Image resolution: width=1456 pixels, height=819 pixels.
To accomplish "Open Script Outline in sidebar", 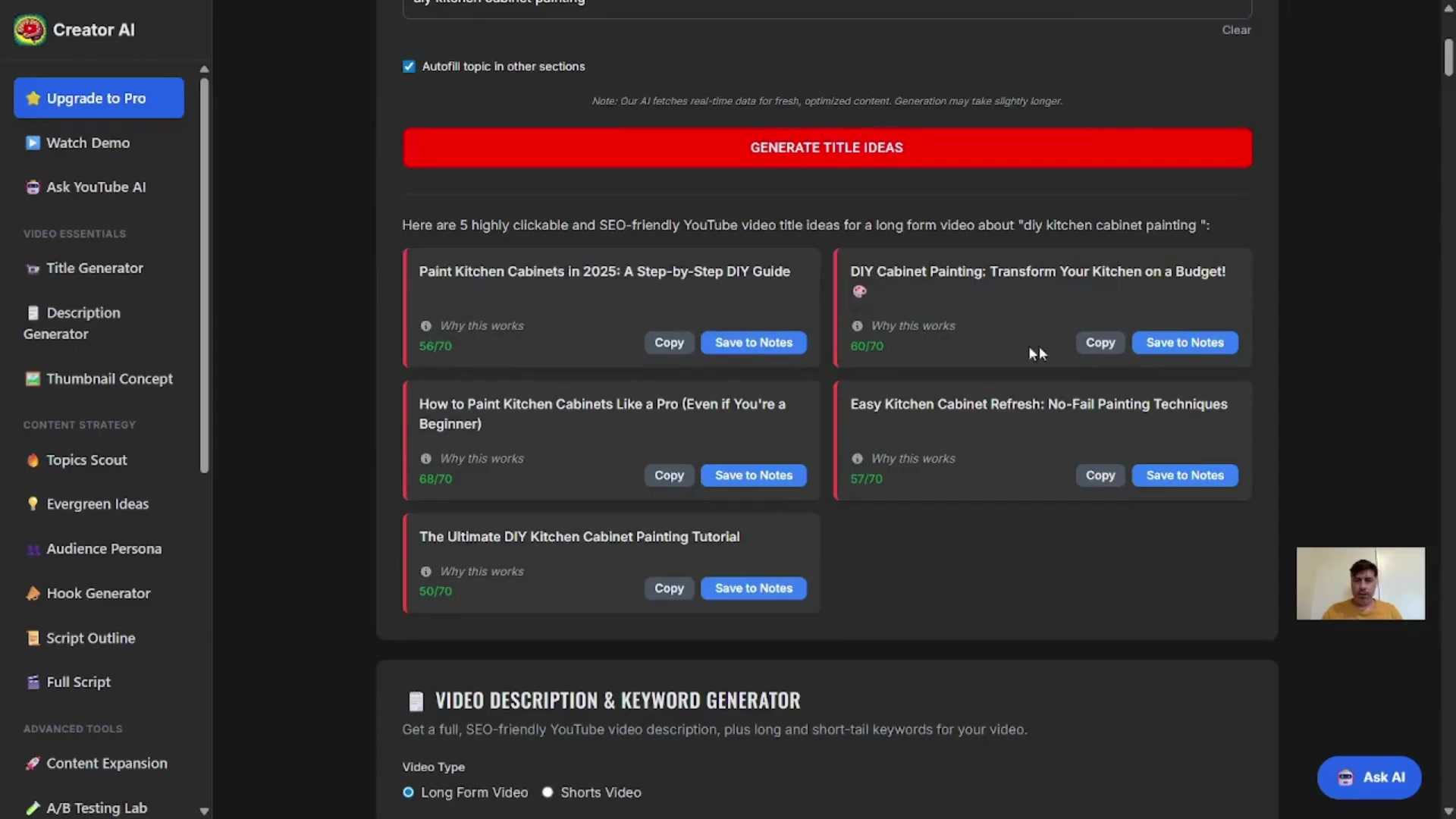I will [90, 639].
